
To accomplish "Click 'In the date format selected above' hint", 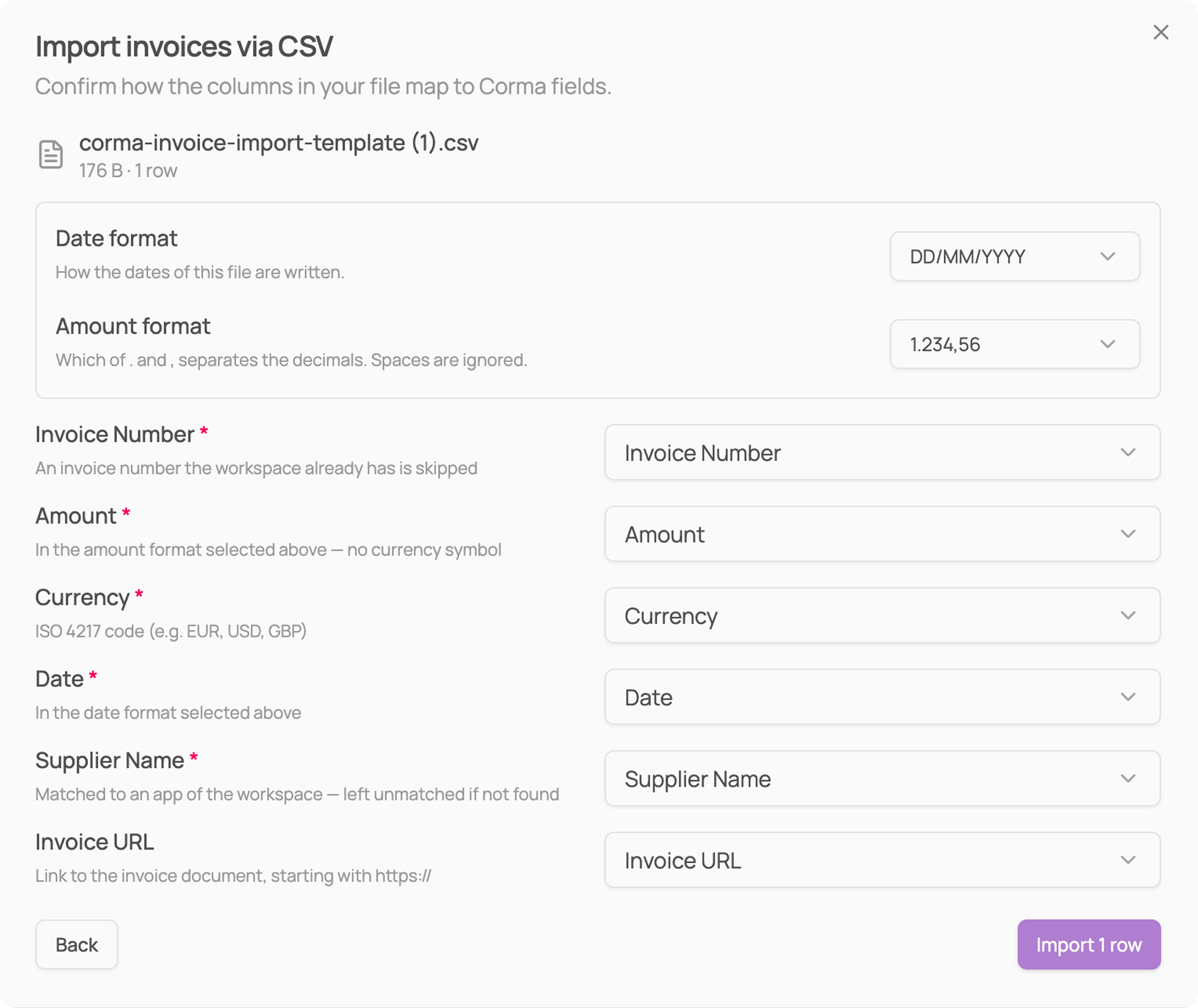I will (x=168, y=713).
